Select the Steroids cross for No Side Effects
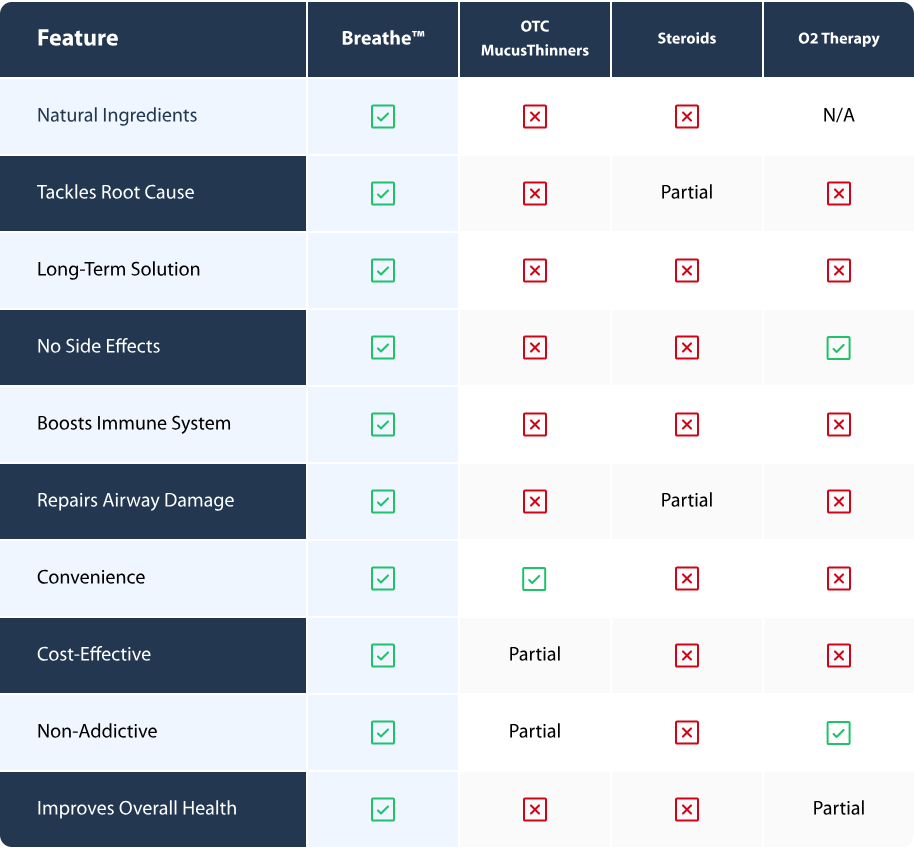This screenshot has width=914, height=849. [687, 347]
